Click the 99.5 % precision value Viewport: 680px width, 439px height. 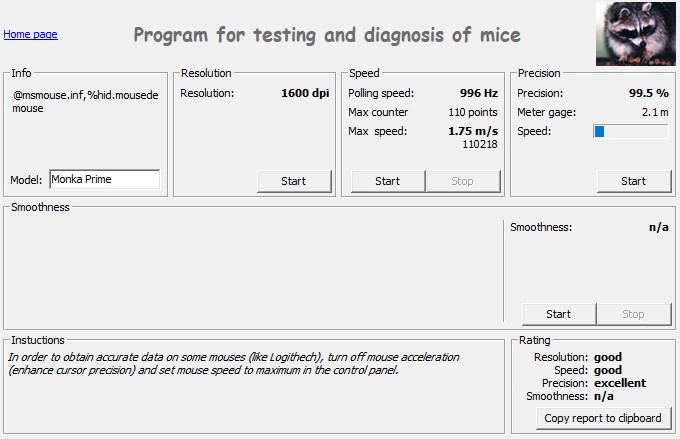point(648,93)
